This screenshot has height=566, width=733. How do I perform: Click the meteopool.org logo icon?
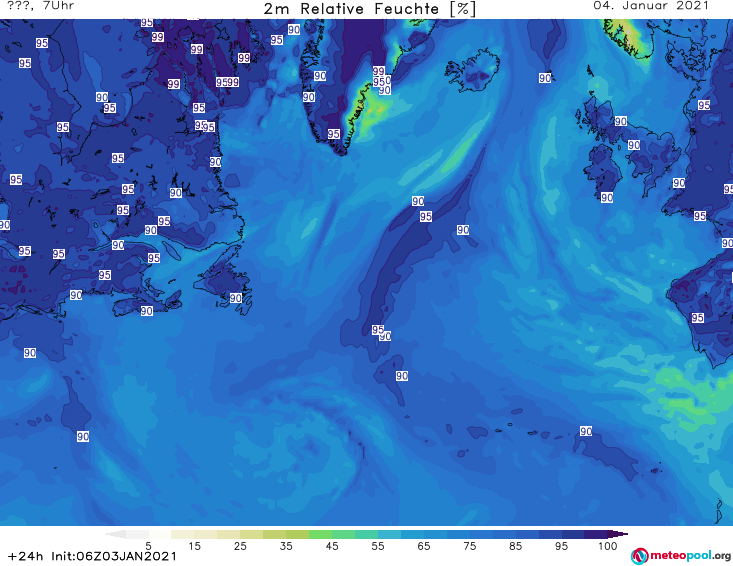(x=639, y=556)
